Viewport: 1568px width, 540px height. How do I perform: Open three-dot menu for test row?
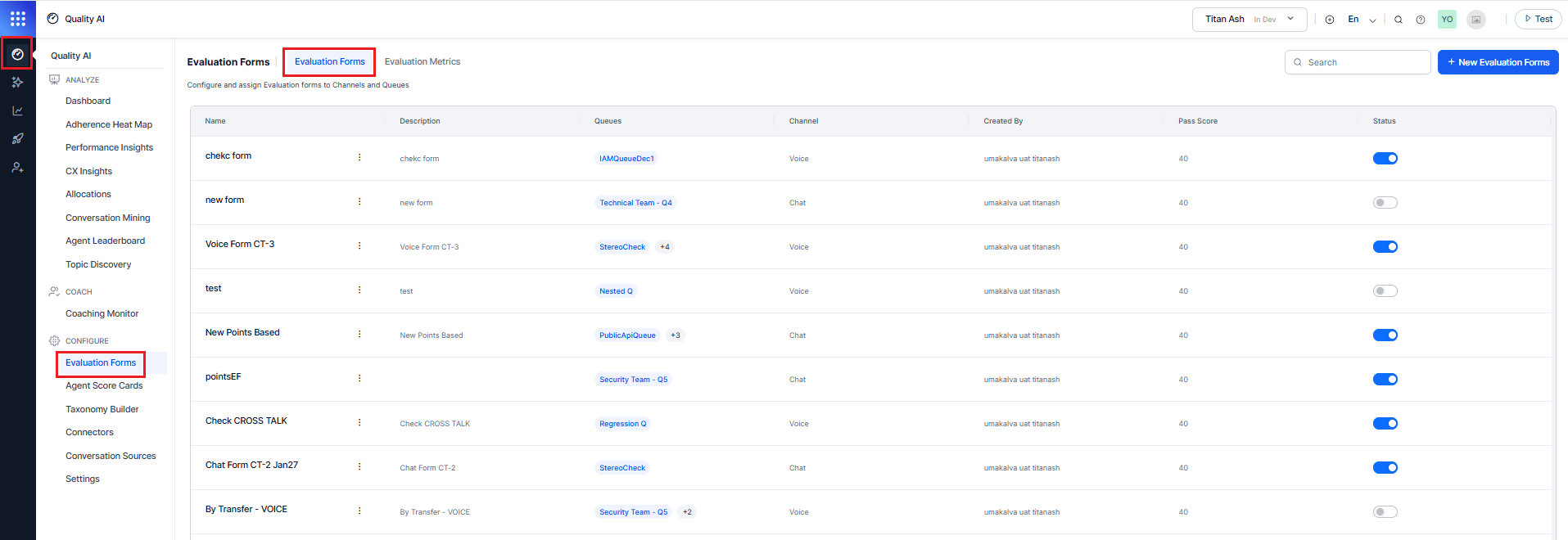tap(359, 290)
